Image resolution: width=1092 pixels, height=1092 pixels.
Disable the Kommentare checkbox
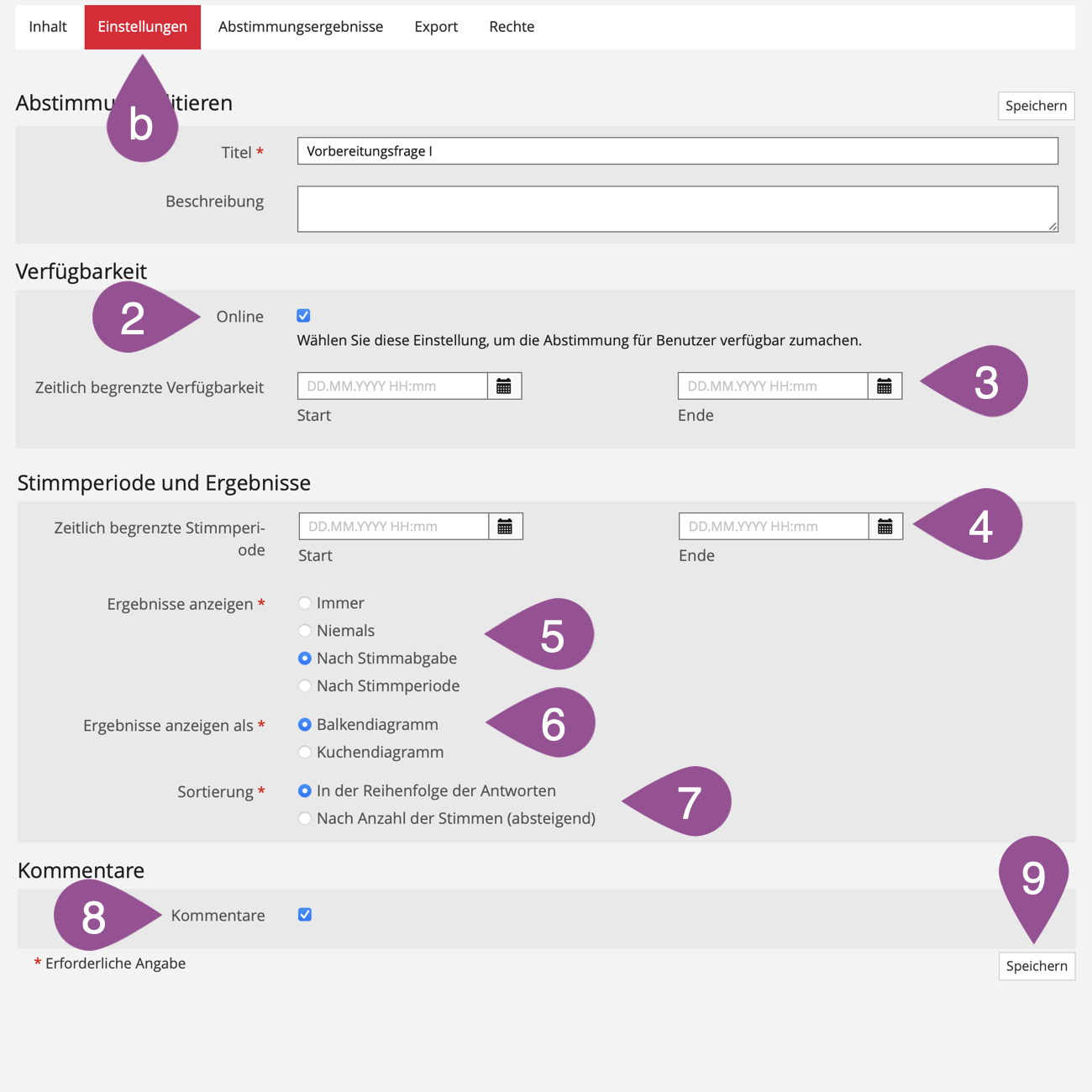305,915
